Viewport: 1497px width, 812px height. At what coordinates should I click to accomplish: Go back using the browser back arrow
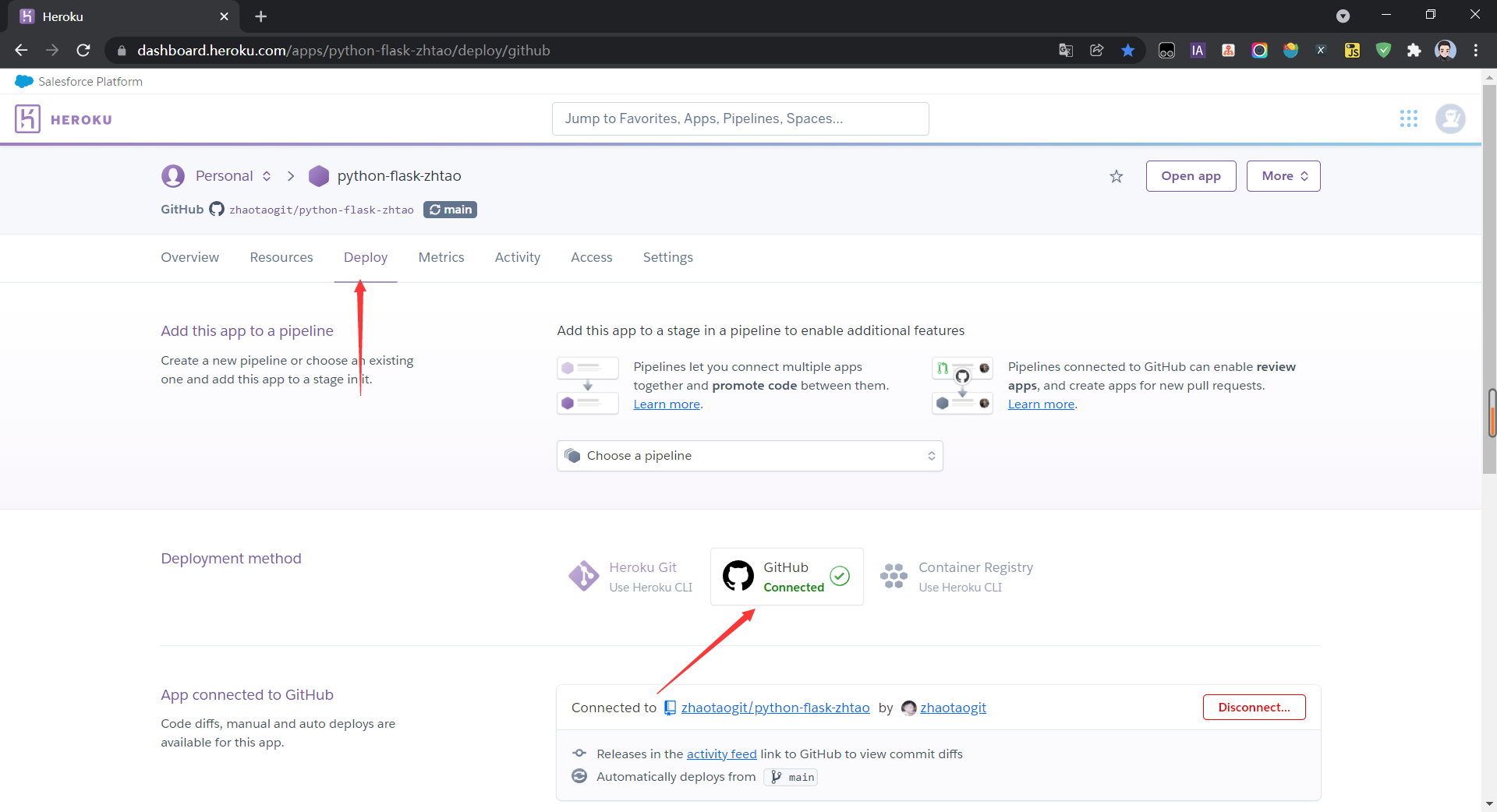tap(21, 50)
